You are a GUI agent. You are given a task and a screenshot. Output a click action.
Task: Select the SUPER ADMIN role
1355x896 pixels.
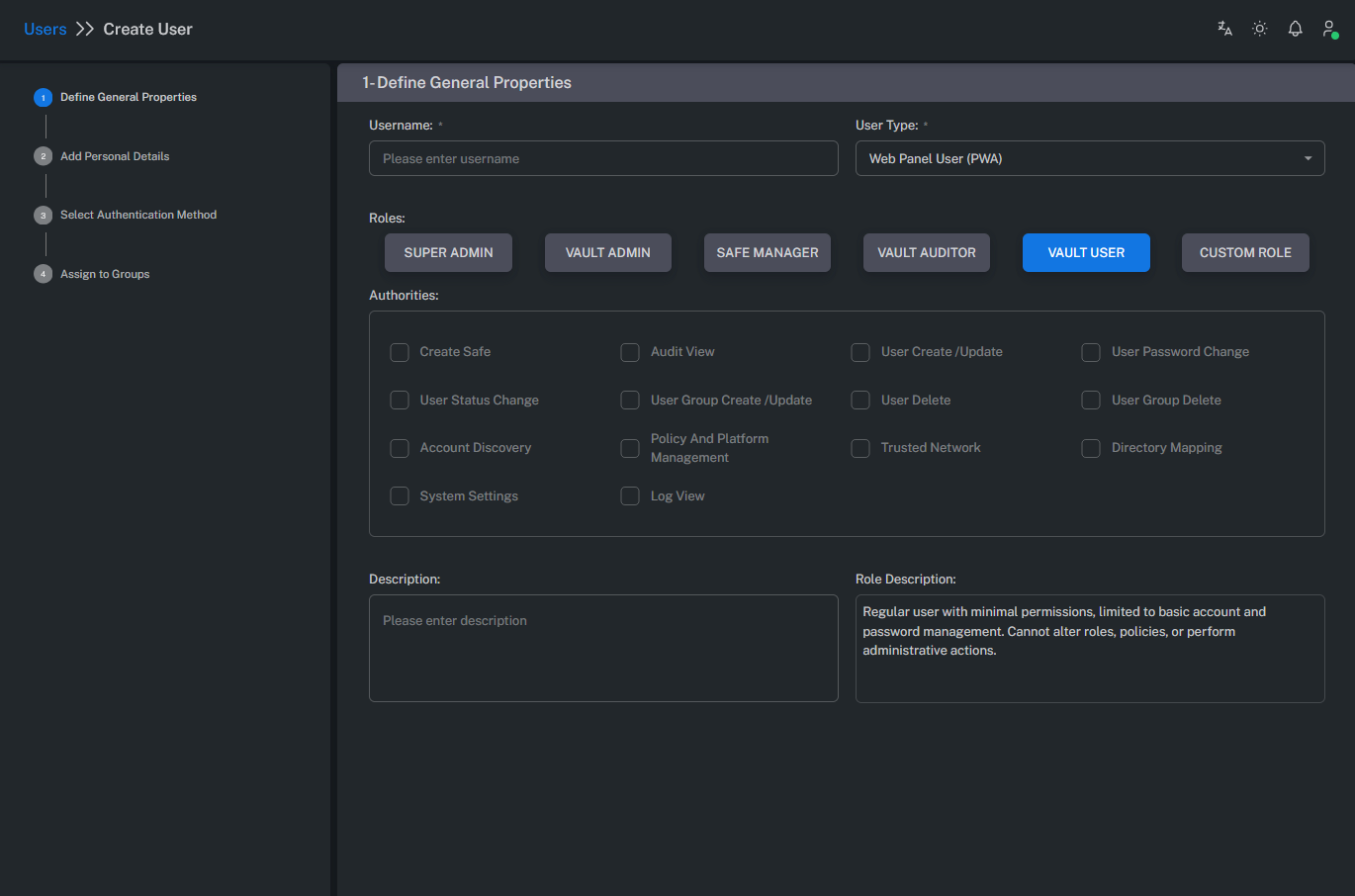click(448, 252)
